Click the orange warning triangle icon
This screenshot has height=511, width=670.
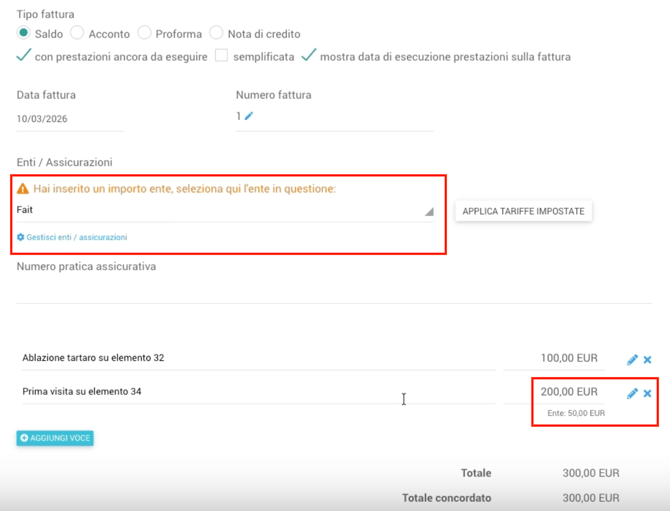coord(23,189)
